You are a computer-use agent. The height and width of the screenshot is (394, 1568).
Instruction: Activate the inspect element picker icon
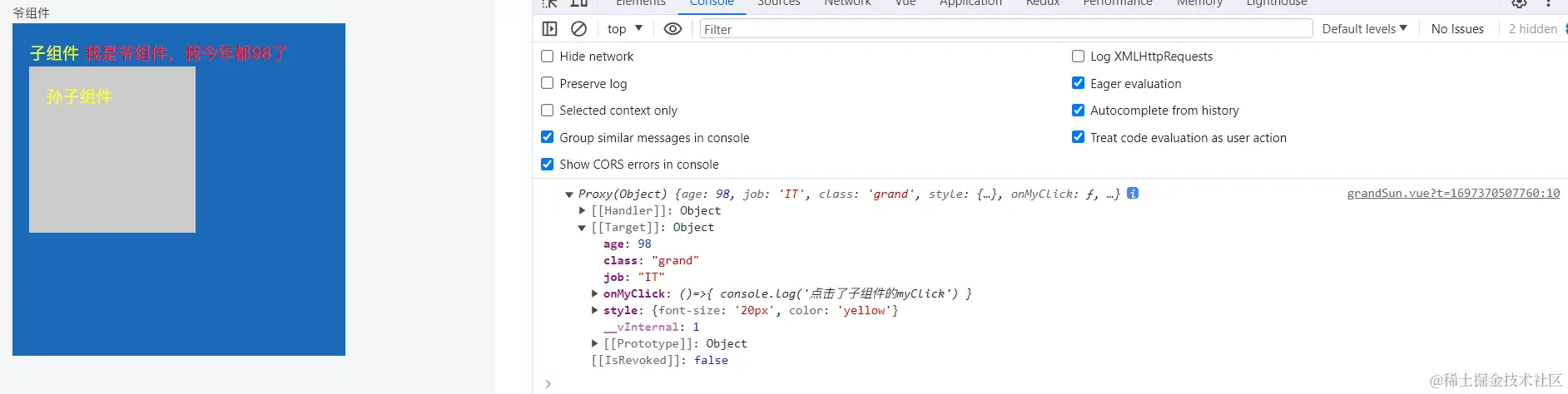(549, 2)
